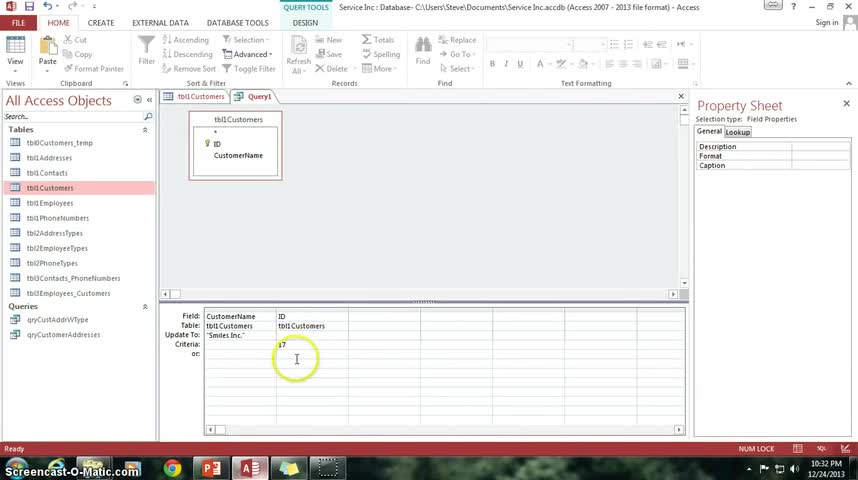The image size is (858, 480).
Task: Click the Copy command
Action: pos(78,54)
